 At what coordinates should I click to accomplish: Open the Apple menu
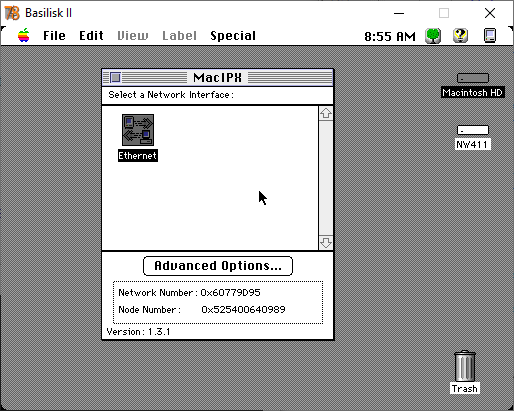pos(24,35)
